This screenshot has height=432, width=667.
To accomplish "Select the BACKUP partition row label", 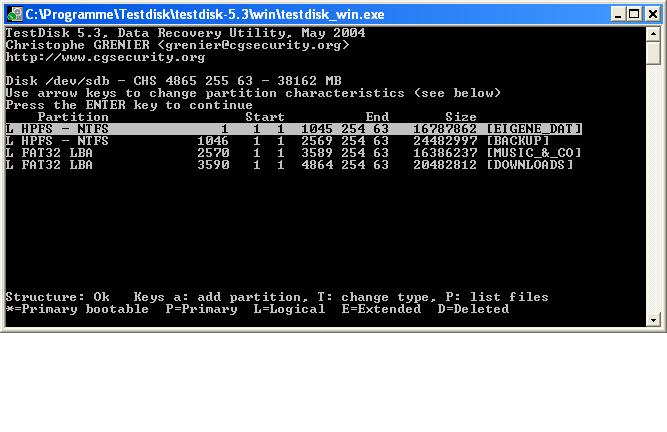I will click(x=518, y=141).
